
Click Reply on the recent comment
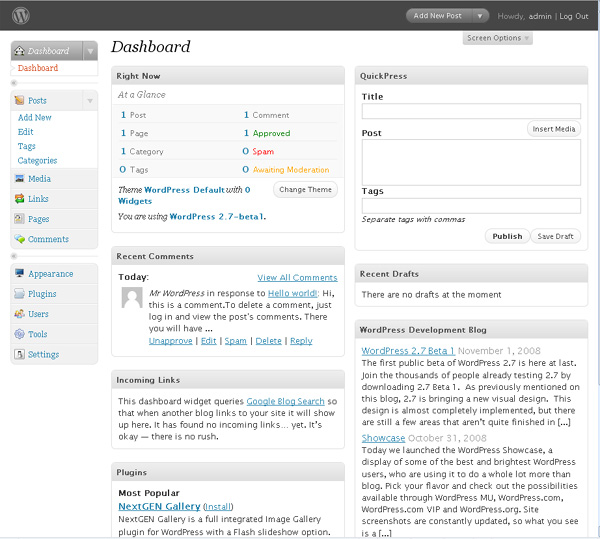click(x=301, y=341)
